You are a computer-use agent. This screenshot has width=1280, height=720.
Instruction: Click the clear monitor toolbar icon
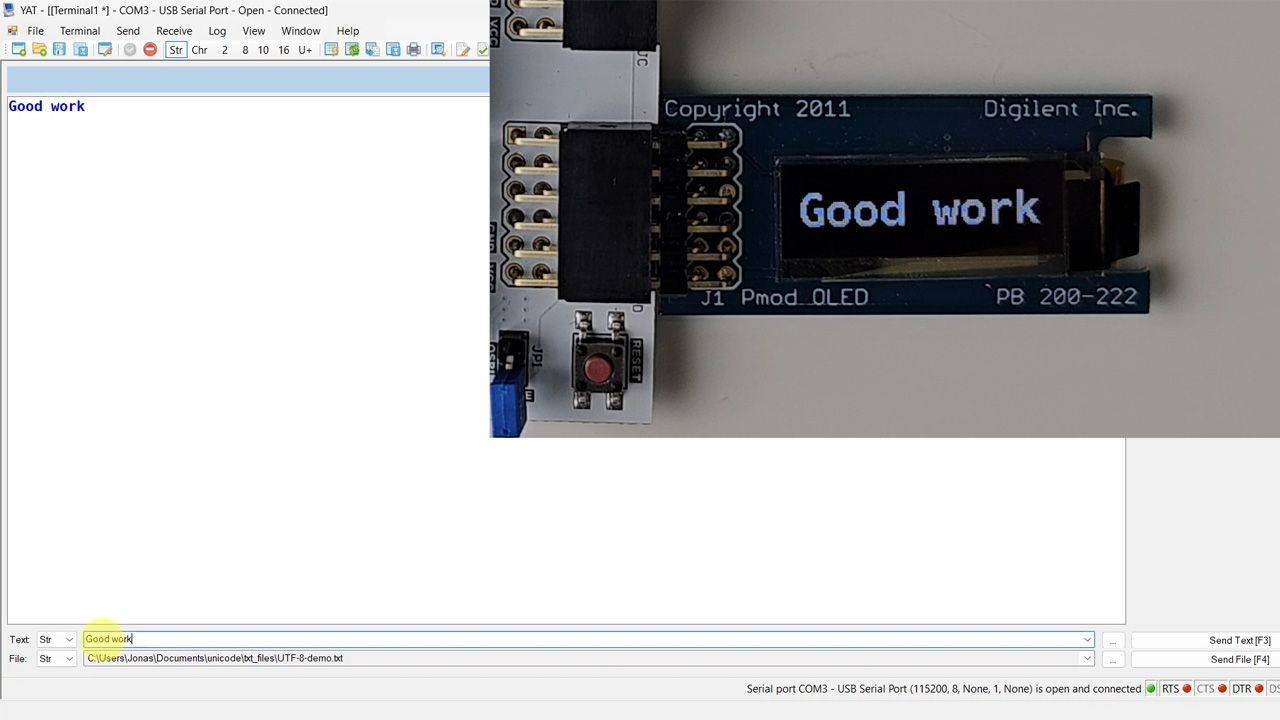[x=331, y=50]
